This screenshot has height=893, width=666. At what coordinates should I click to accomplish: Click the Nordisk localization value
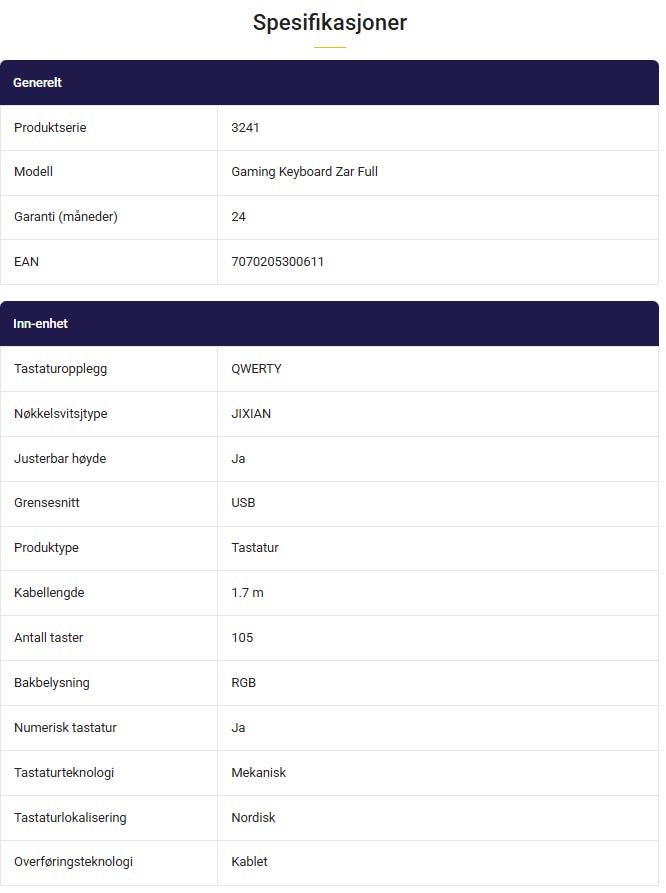(253, 818)
